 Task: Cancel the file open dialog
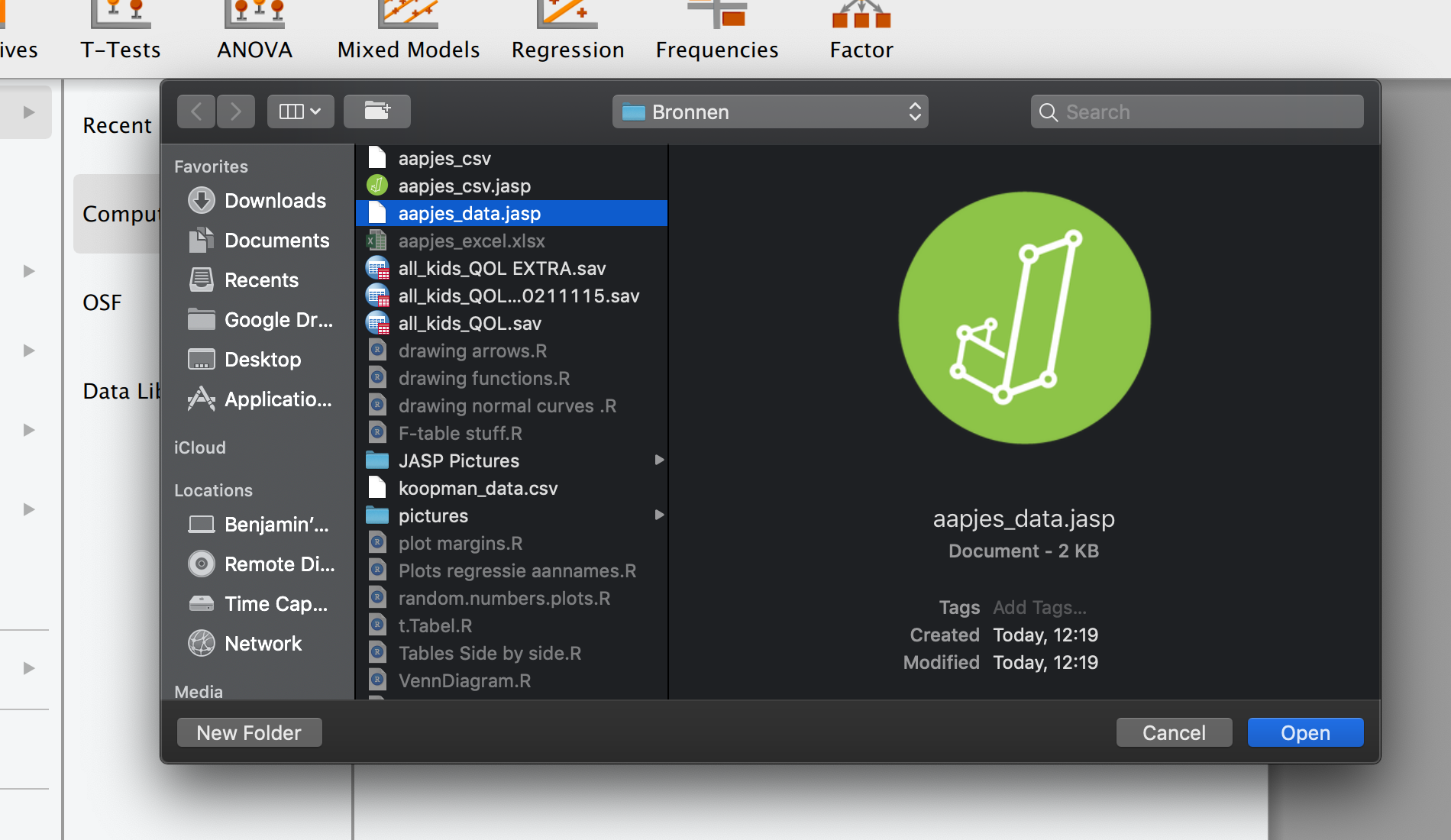tap(1174, 732)
